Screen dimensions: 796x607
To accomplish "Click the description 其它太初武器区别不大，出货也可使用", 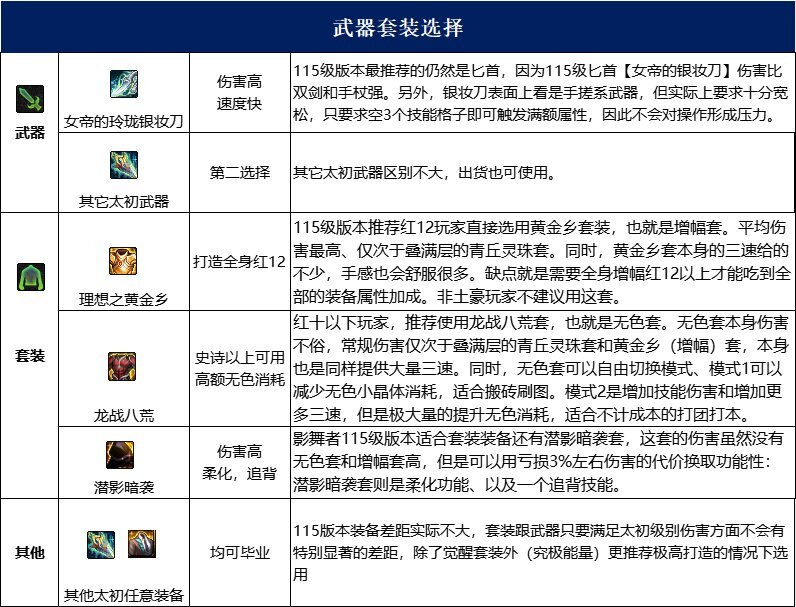I will pos(424,173).
